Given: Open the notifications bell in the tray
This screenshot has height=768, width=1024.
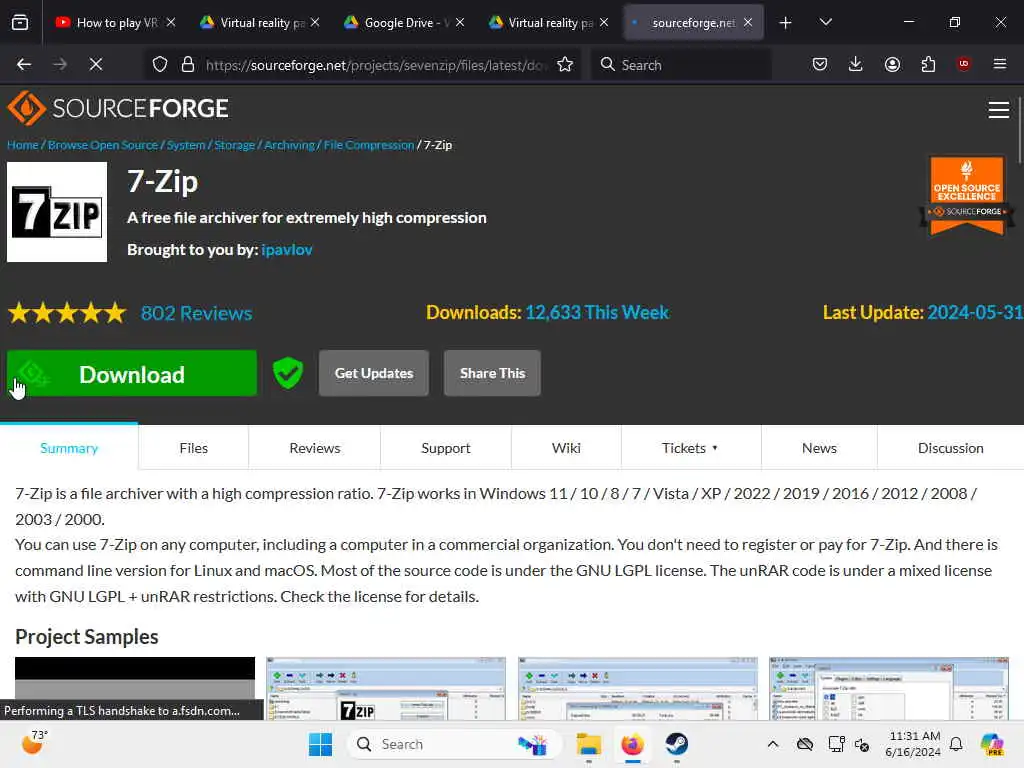Looking at the screenshot, I should (x=956, y=744).
